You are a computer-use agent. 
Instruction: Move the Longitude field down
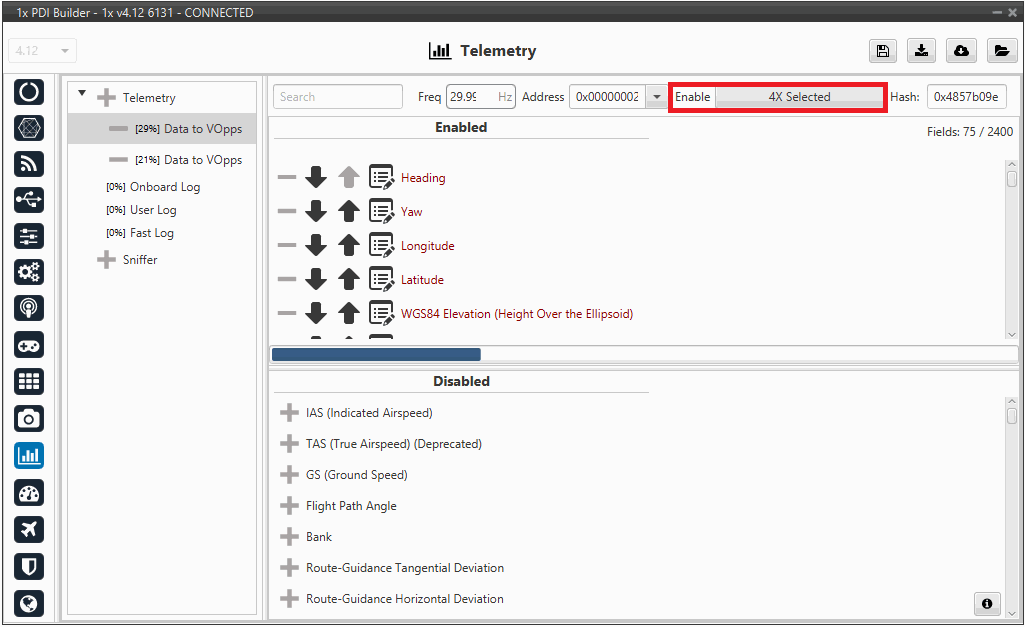tap(316, 246)
